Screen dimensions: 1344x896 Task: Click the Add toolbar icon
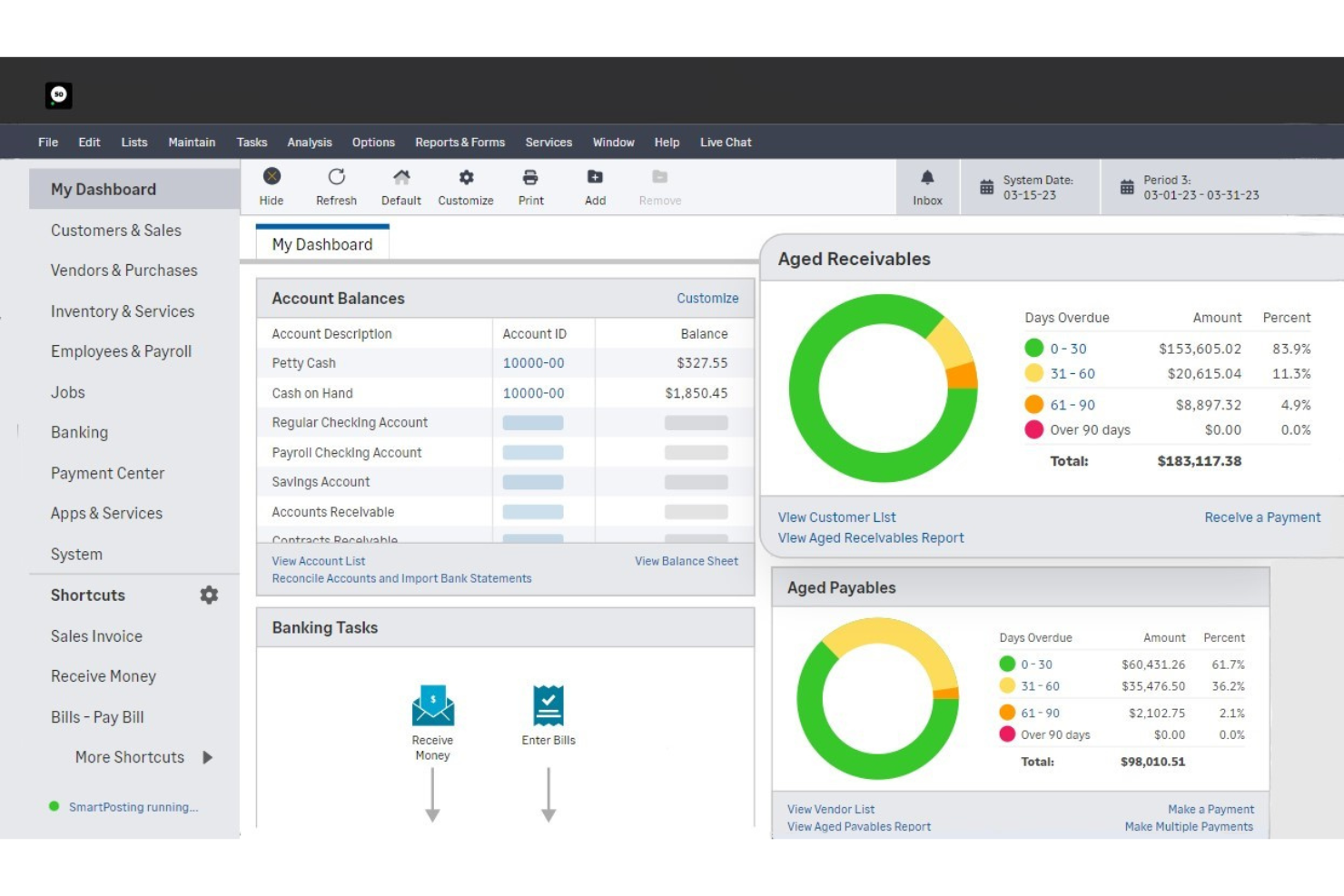click(x=595, y=177)
